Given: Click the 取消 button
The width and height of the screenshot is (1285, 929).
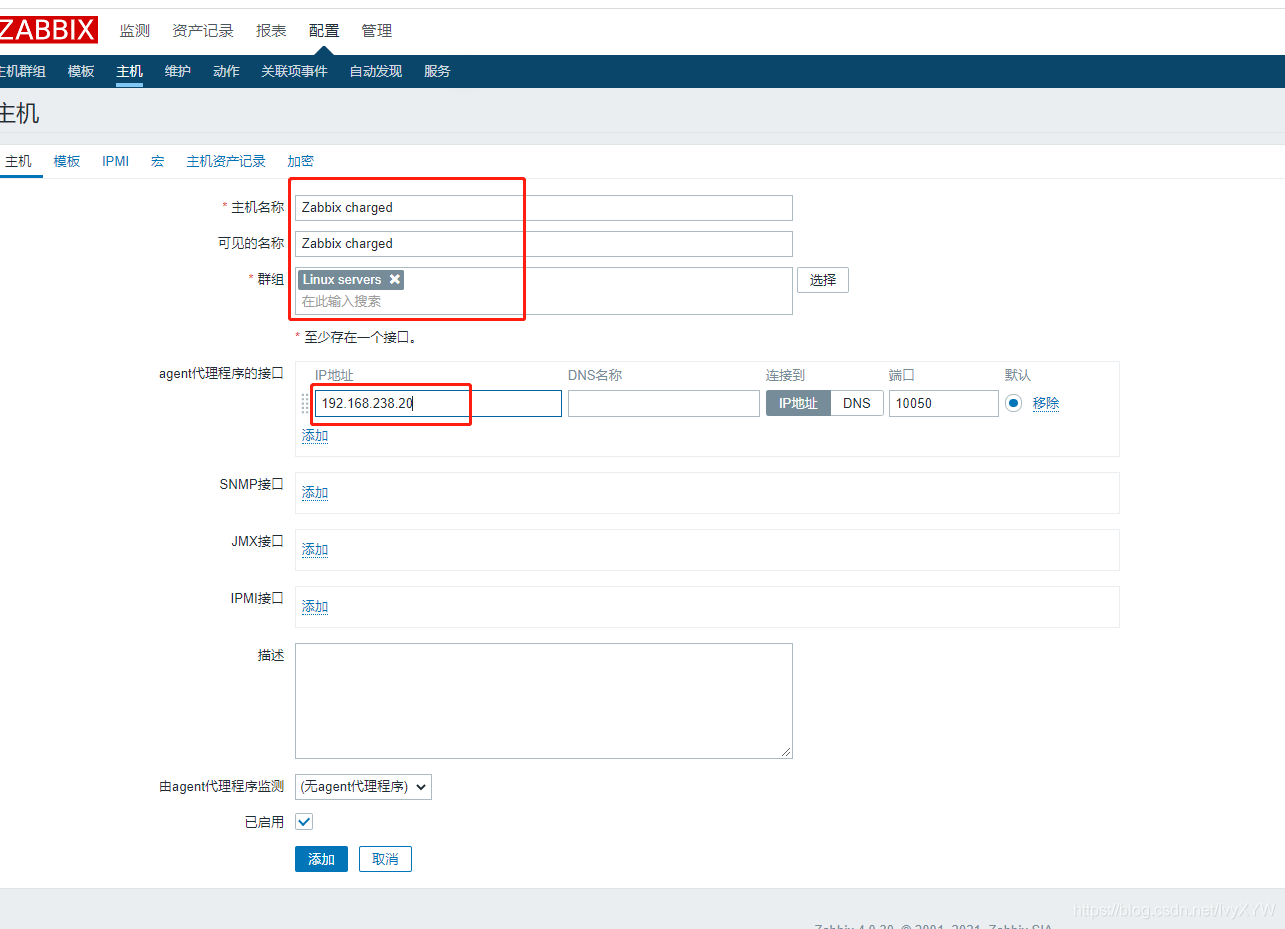Looking at the screenshot, I should tap(385, 859).
